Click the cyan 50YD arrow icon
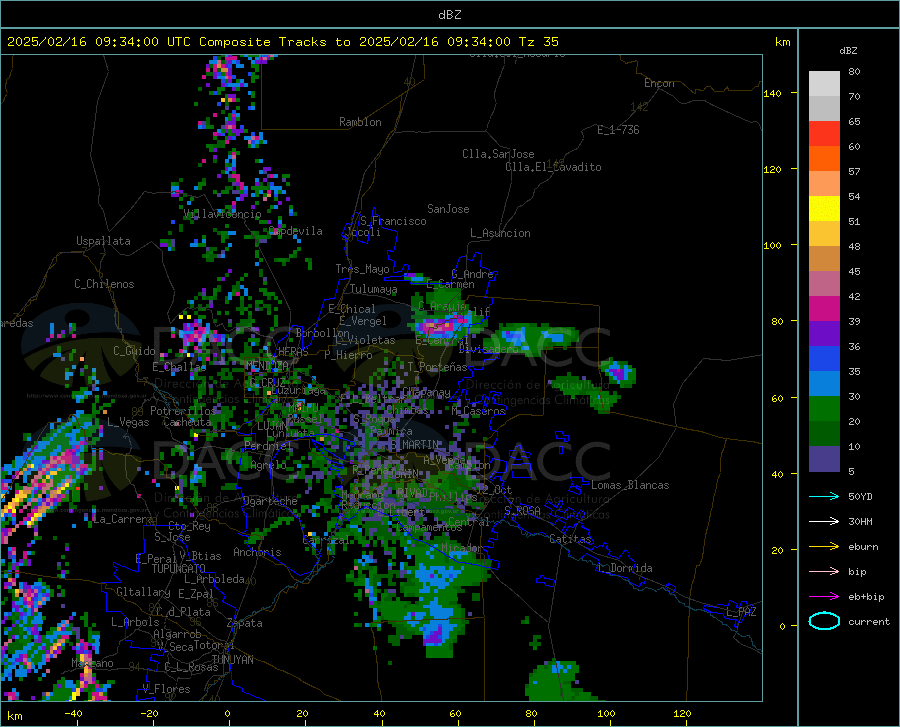900x727 pixels. pyautogui.click(x=824, y=496)
